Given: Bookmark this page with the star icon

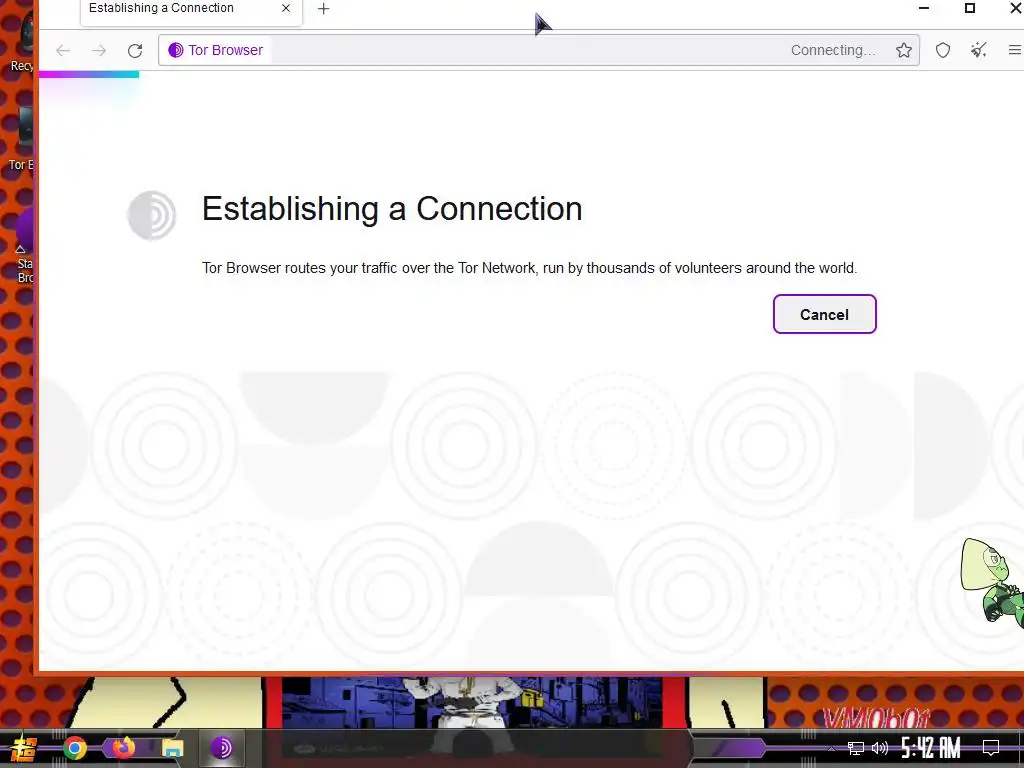Looking at the screenshot, I should [904, 50].
